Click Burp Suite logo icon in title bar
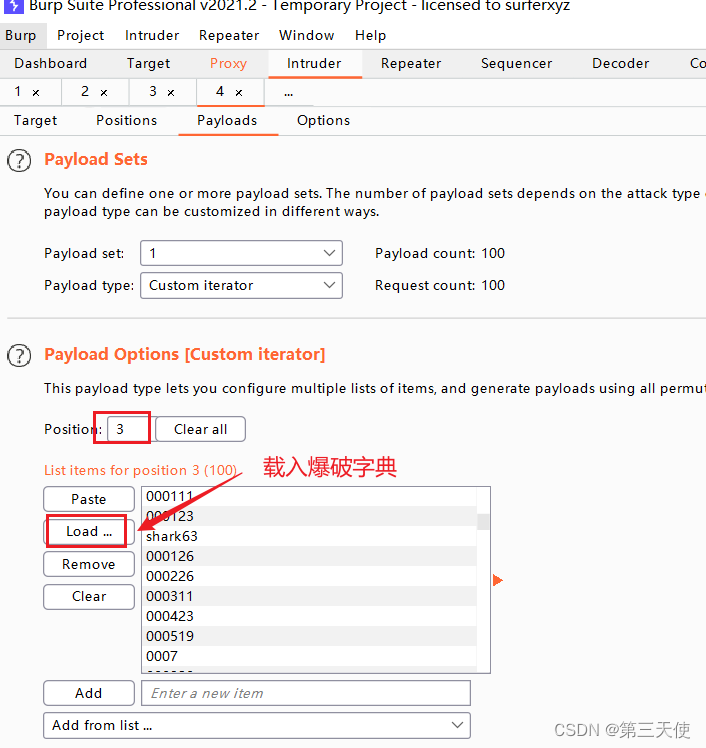The image size is (706, 748). tap(13, 6)
